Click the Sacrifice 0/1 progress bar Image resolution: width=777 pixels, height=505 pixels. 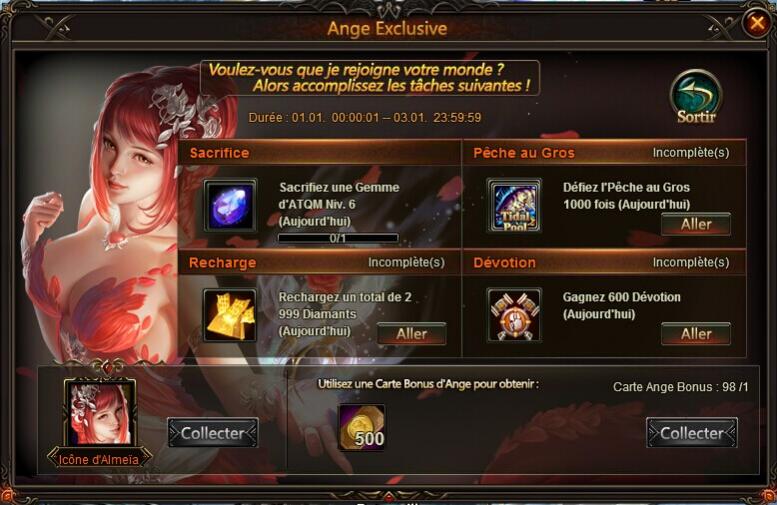click(338, 238)
